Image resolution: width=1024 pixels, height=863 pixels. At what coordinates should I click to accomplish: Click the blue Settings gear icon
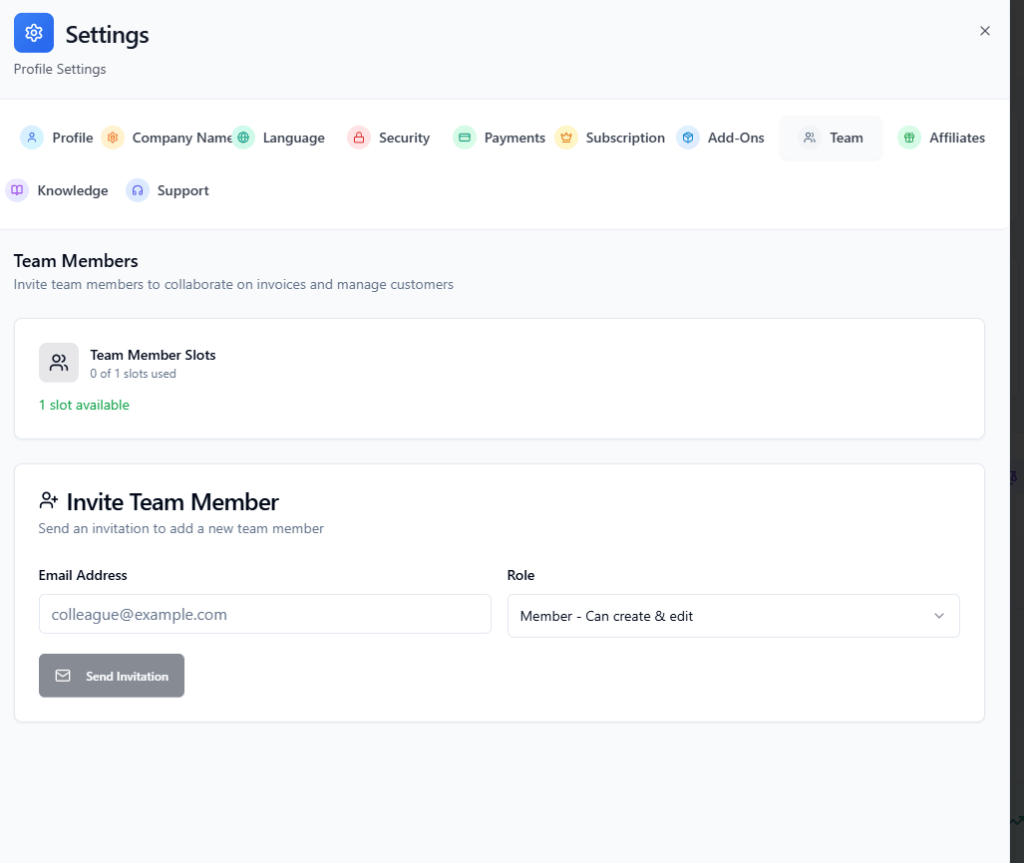pyautogui.click(x=33, y=33)
